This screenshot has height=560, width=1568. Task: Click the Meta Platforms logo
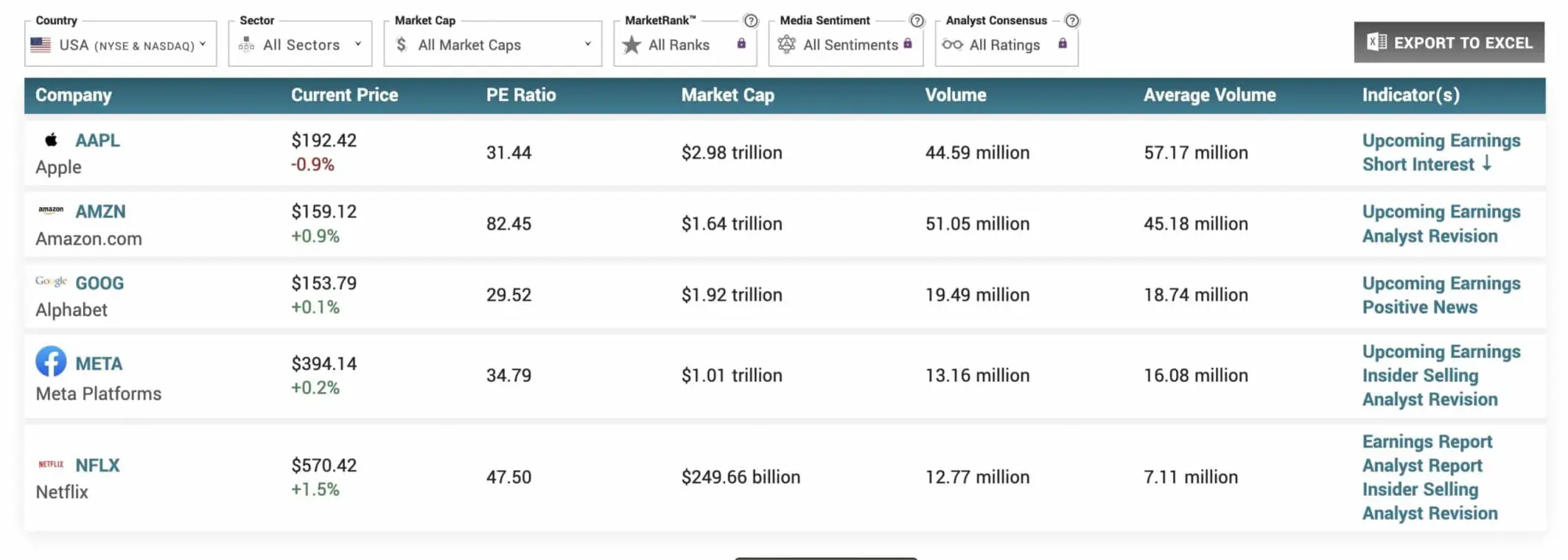coord(51,362)
